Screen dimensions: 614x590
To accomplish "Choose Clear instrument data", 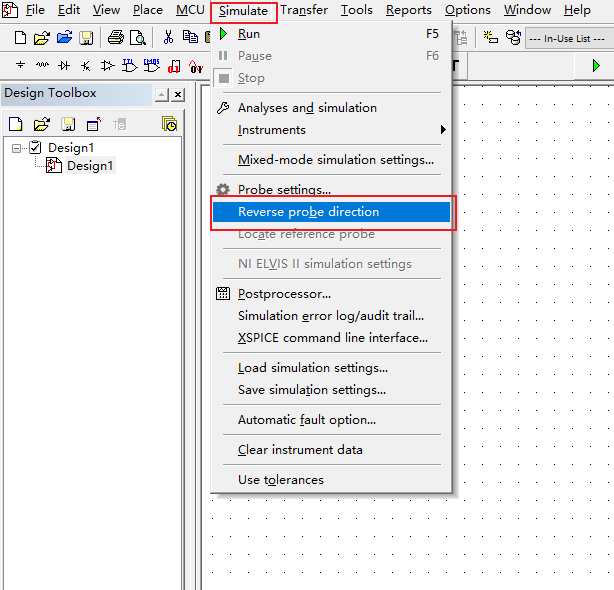I will pos(331,449).
